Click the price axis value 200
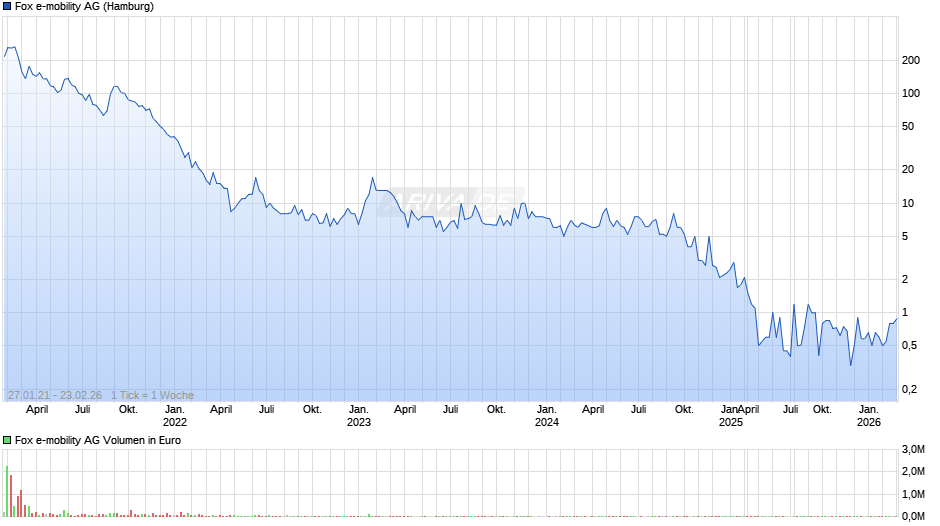Screen dimensions: 940x526 tap(911, 60)
